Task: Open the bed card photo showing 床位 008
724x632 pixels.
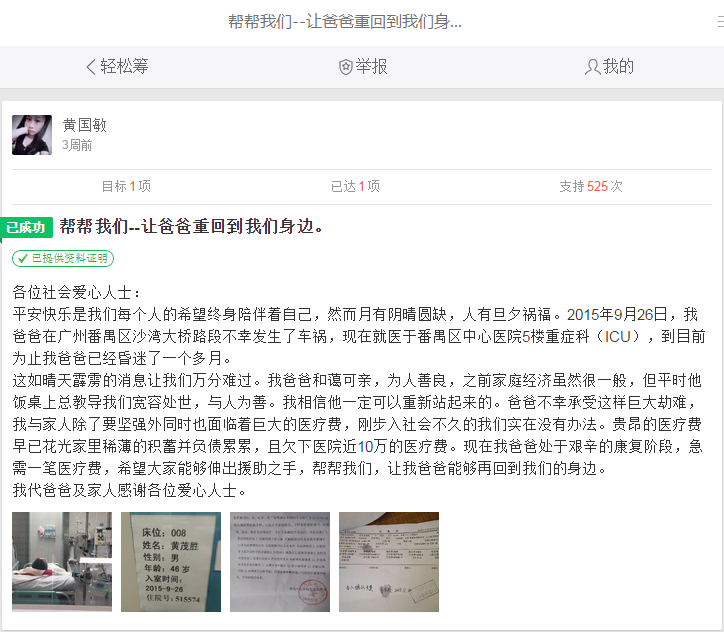Action: [171, 562]
